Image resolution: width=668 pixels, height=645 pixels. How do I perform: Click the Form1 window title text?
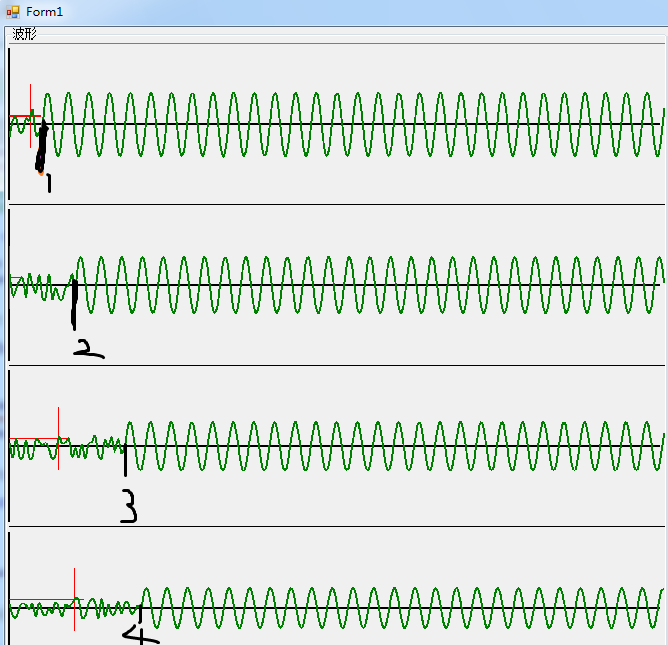[x=44, y=12]
